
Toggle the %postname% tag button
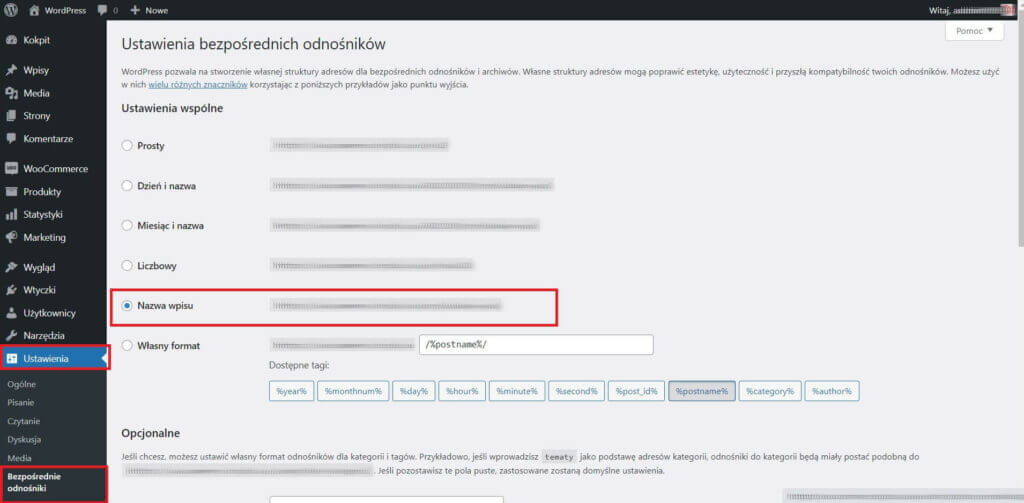pos(702,391)
